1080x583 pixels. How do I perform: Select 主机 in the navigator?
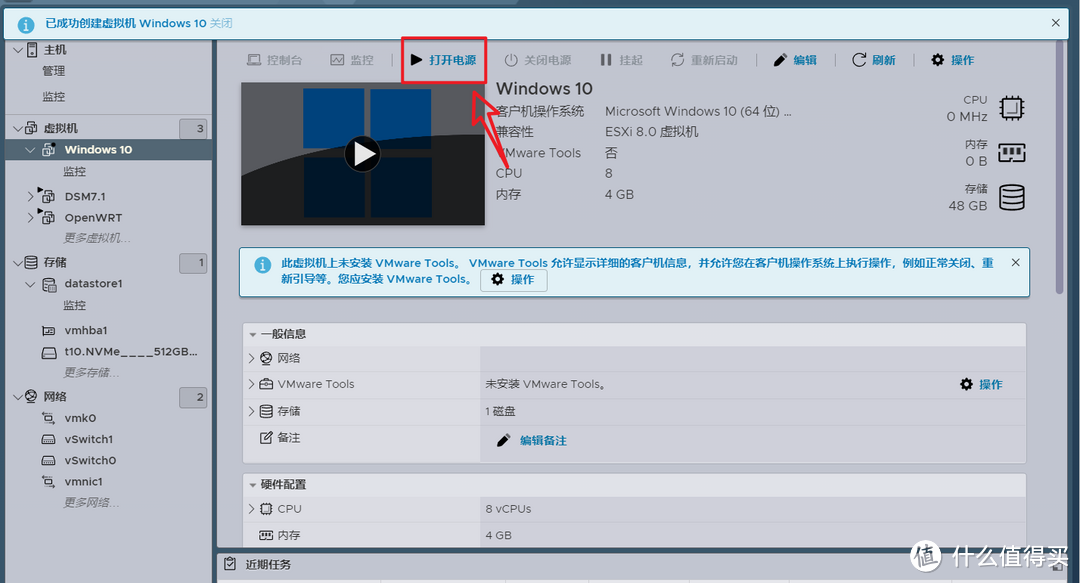(x=55, y=50)
